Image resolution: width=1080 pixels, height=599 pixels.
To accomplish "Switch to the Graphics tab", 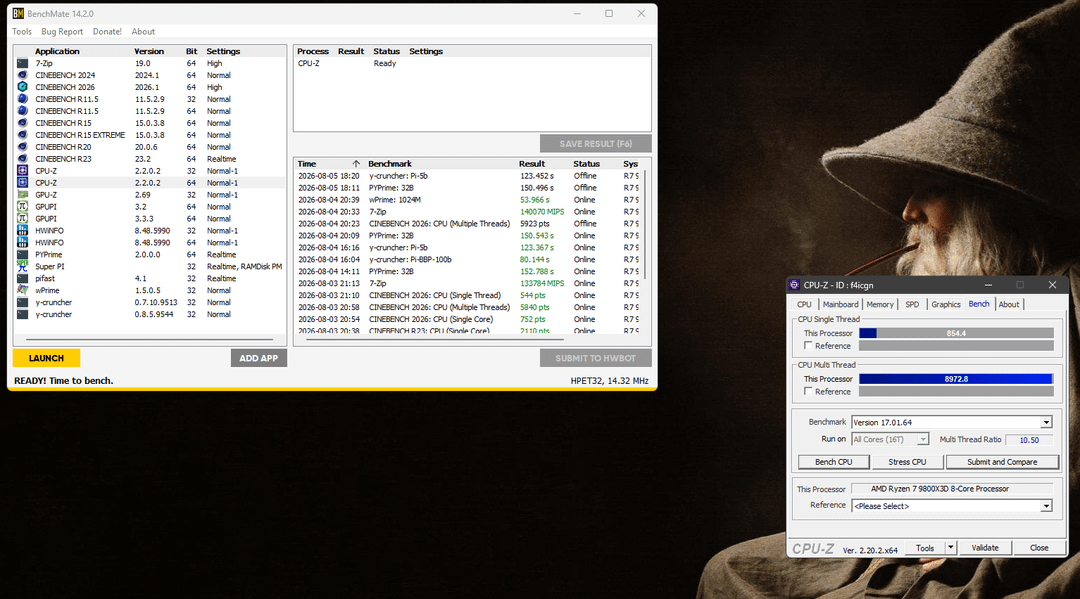I will click(x=946, y=304).
